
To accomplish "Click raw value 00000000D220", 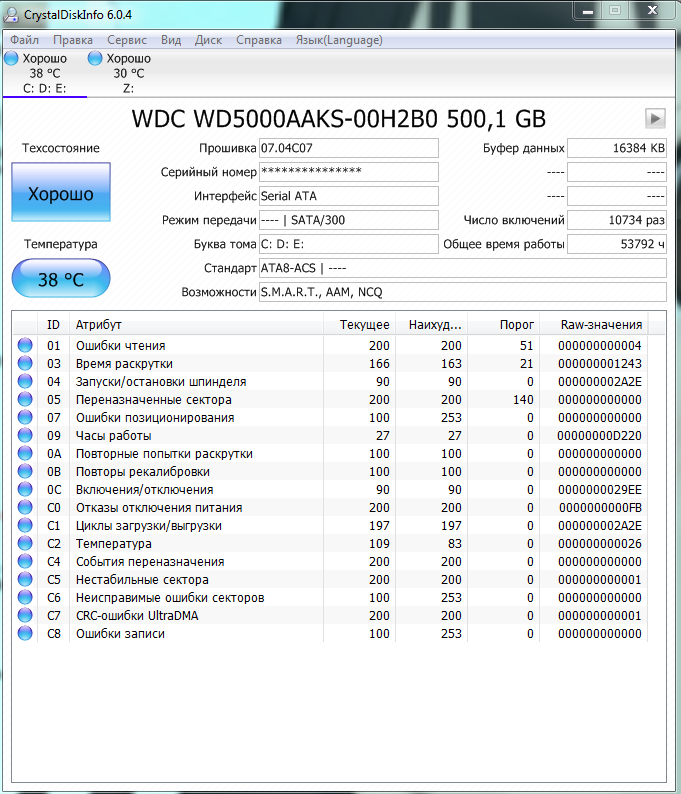I will pyautogui.click(x=599, y=436).
